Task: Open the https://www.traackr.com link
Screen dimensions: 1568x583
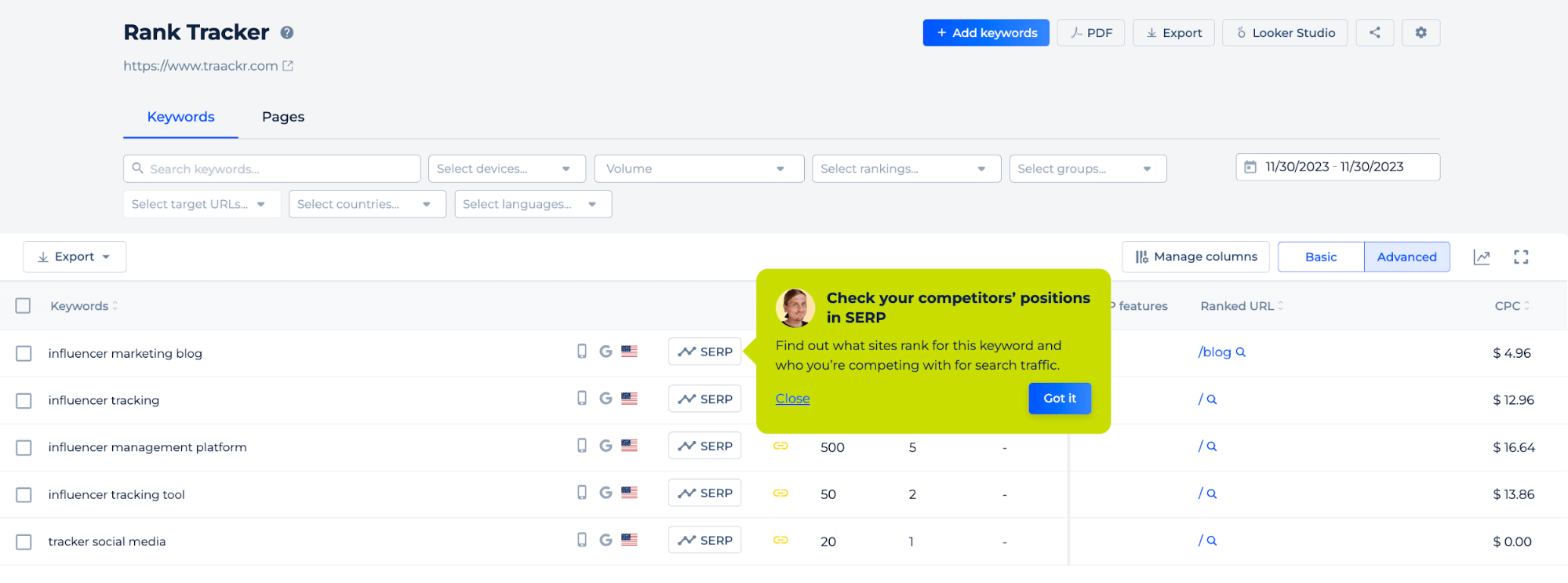Action: (x=201, y=66)
